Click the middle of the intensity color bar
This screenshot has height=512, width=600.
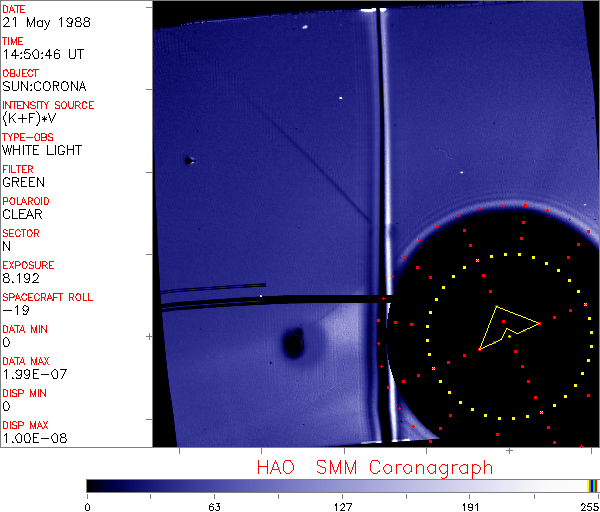(342, 485)
